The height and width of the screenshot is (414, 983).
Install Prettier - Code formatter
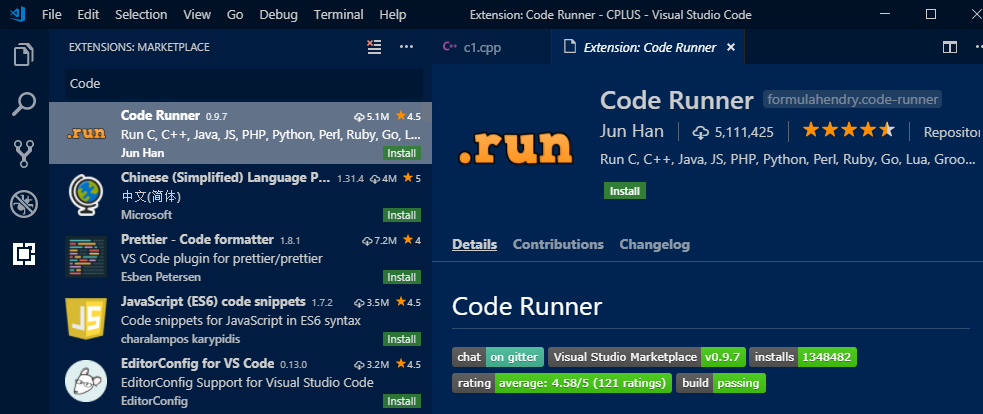pos(402,277)
